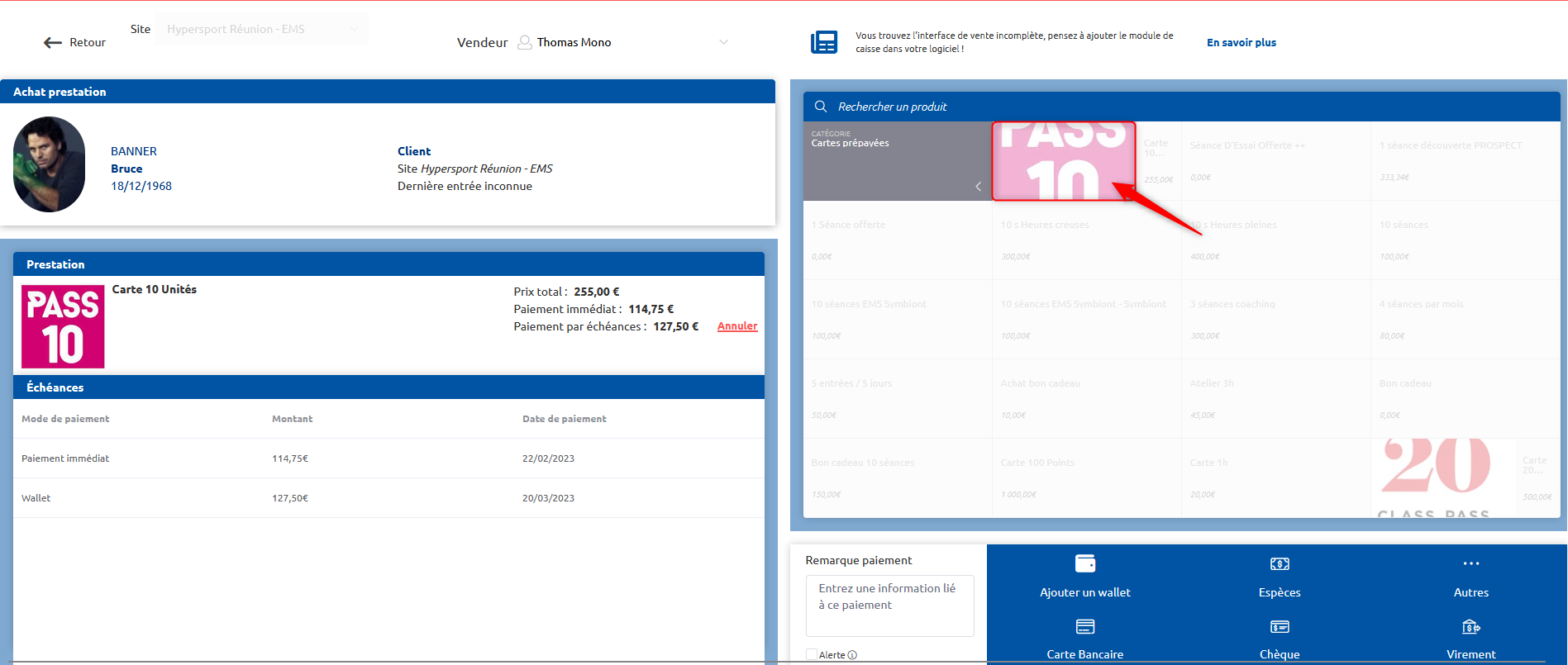Open the Vendeur dropdown Thomas Mono
This screenshot has width=1568, height=665.
coord(622,42)
